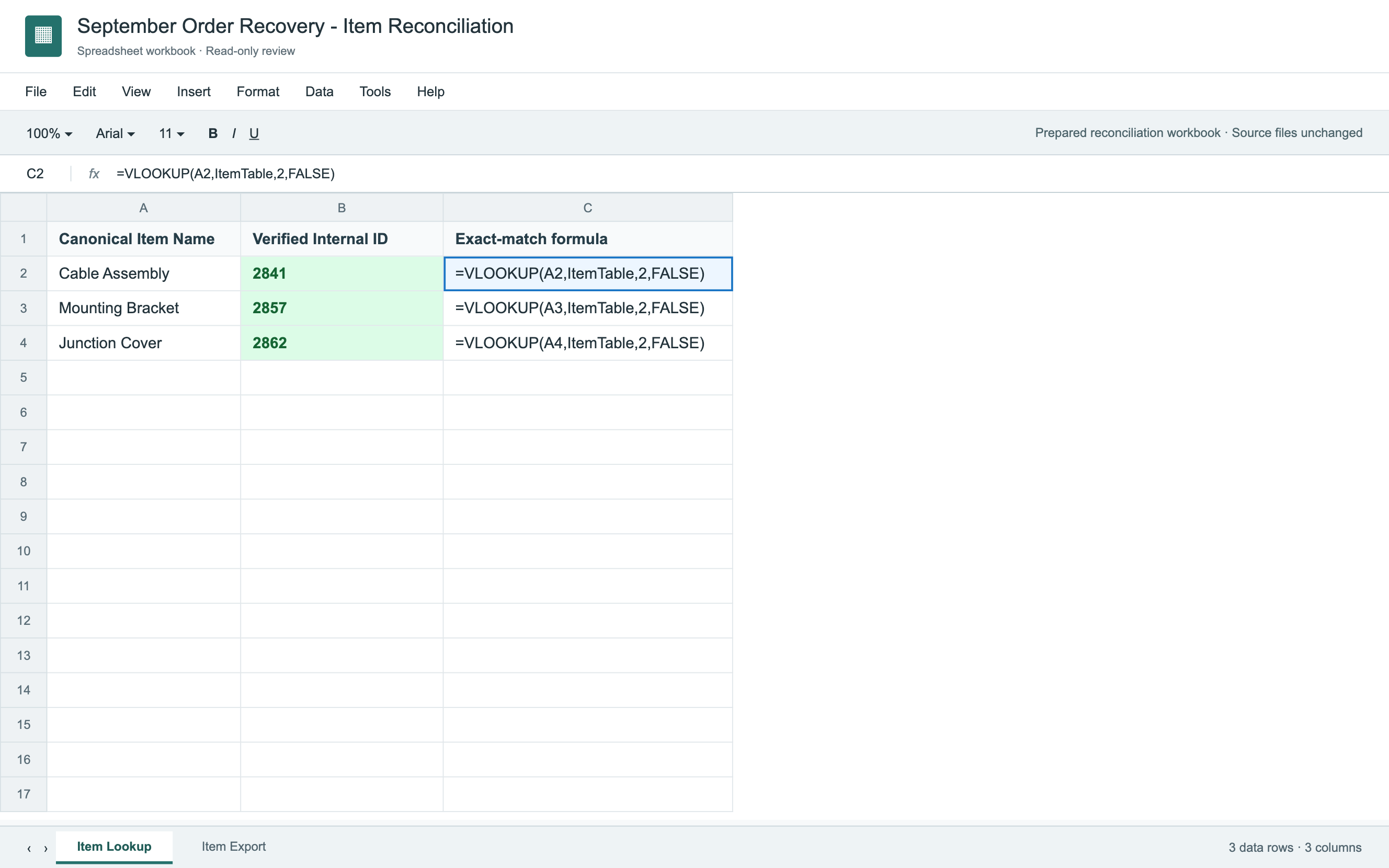Click the fx function icon

(94, 174)
